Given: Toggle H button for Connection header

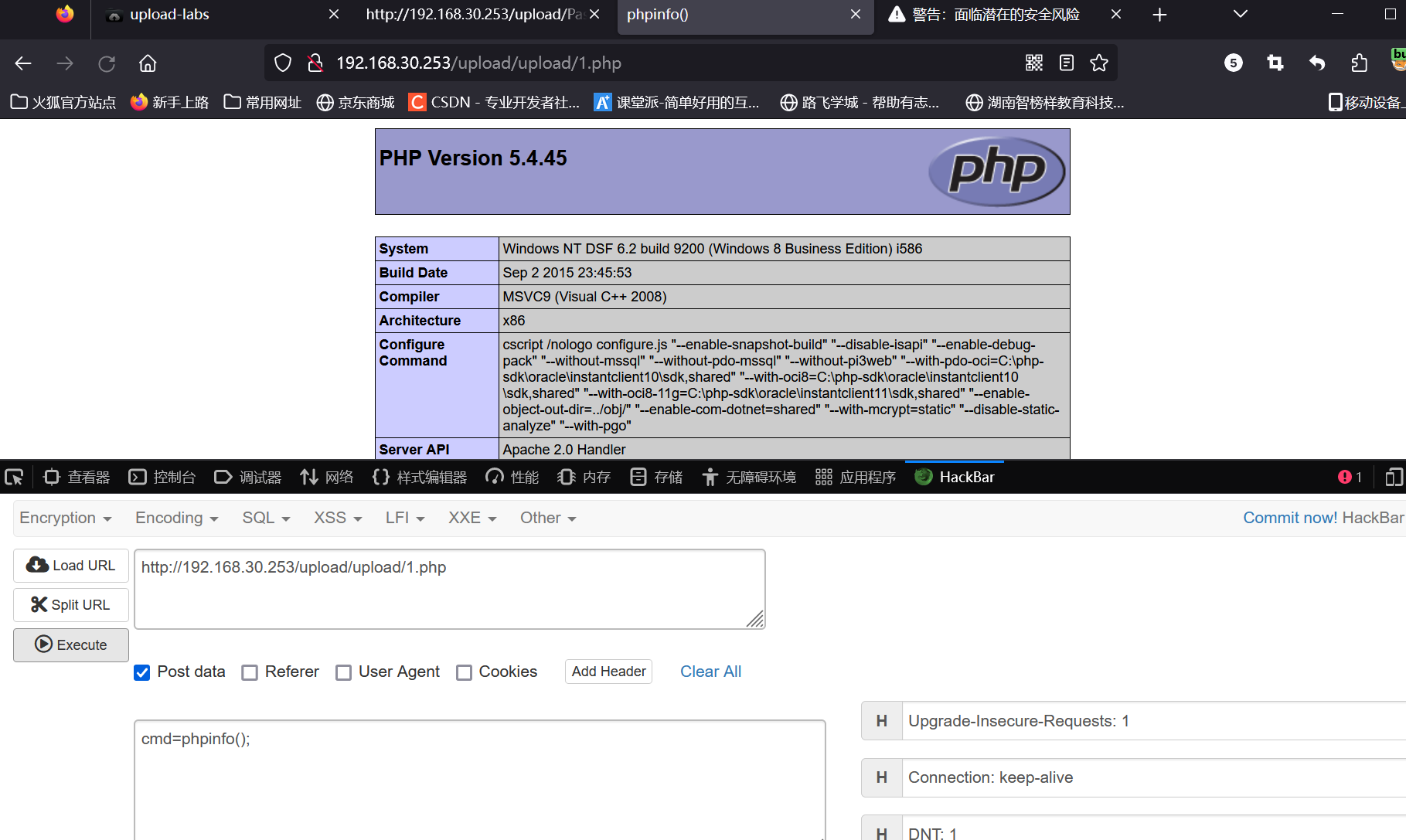Looking at the screenshot, I should [x=882, y=777].
